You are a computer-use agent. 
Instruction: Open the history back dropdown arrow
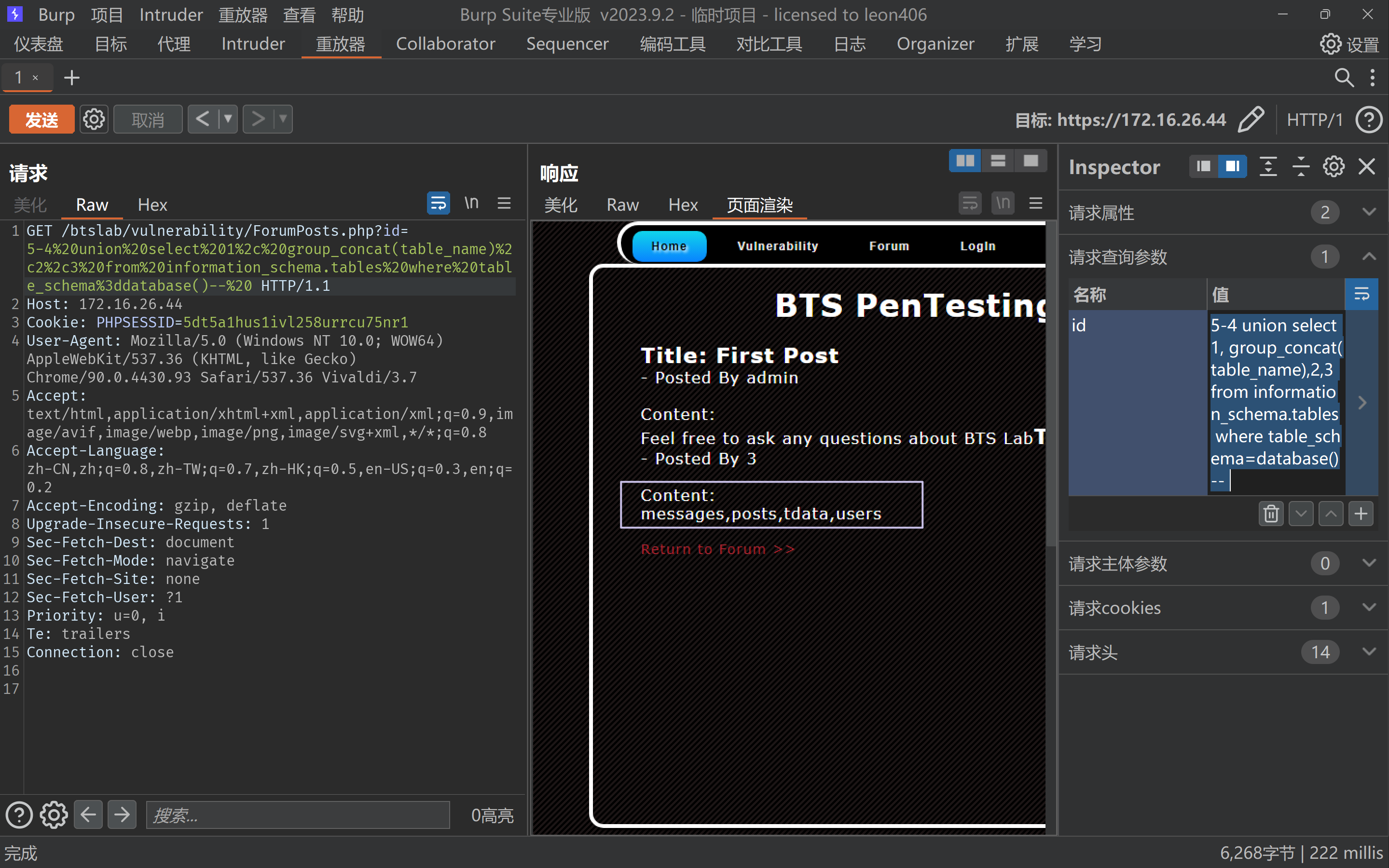point(228,120)
